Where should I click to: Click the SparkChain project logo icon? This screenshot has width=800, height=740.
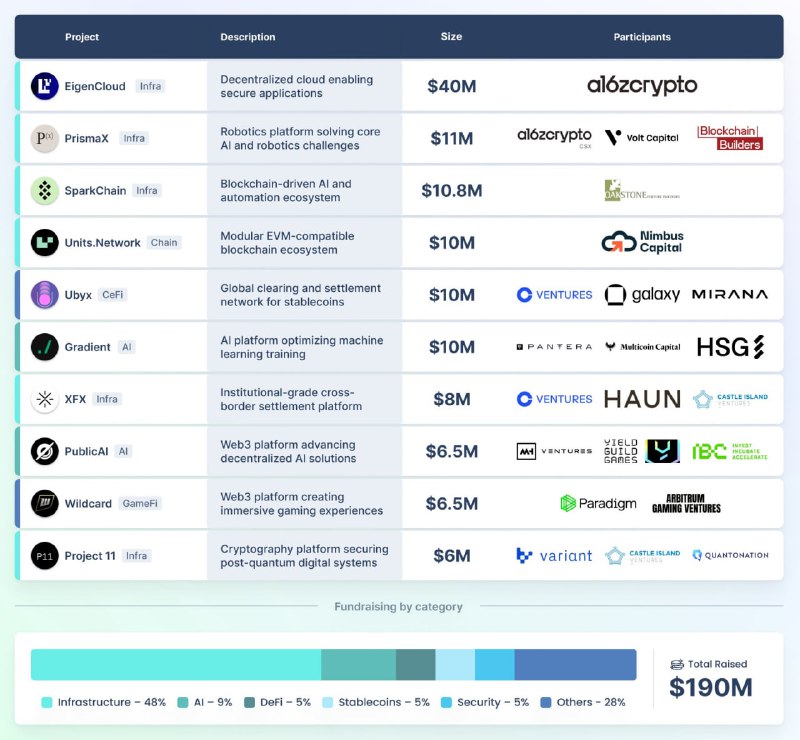click(x=44, y=190)
